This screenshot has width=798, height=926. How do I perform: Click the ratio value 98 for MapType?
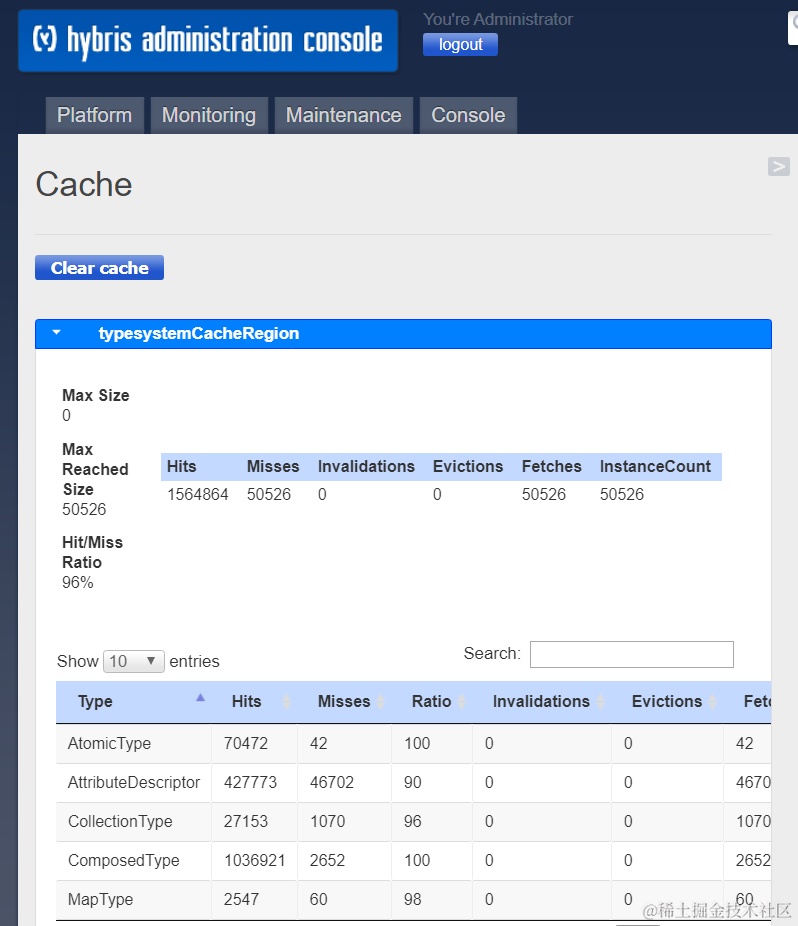[413, 899]
